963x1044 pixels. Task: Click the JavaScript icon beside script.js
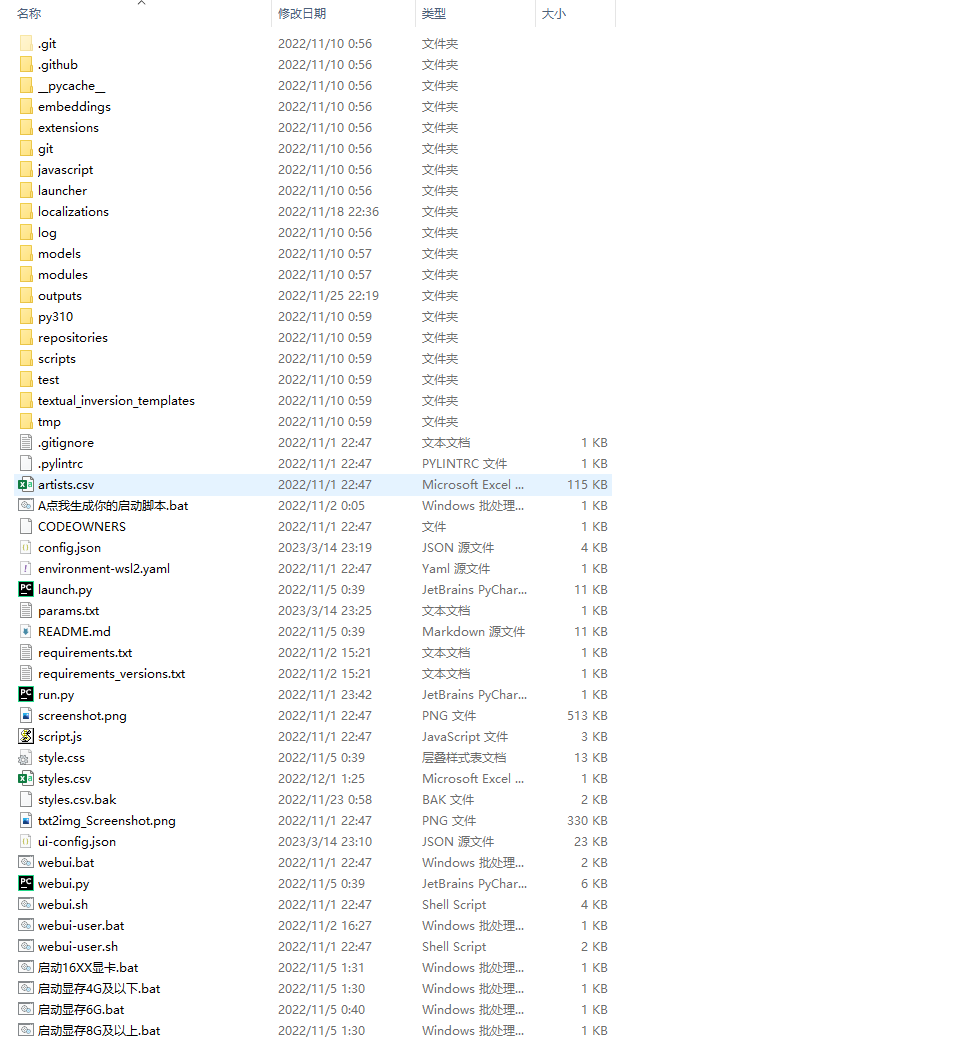pyautogui.click(x=25, y=736)
